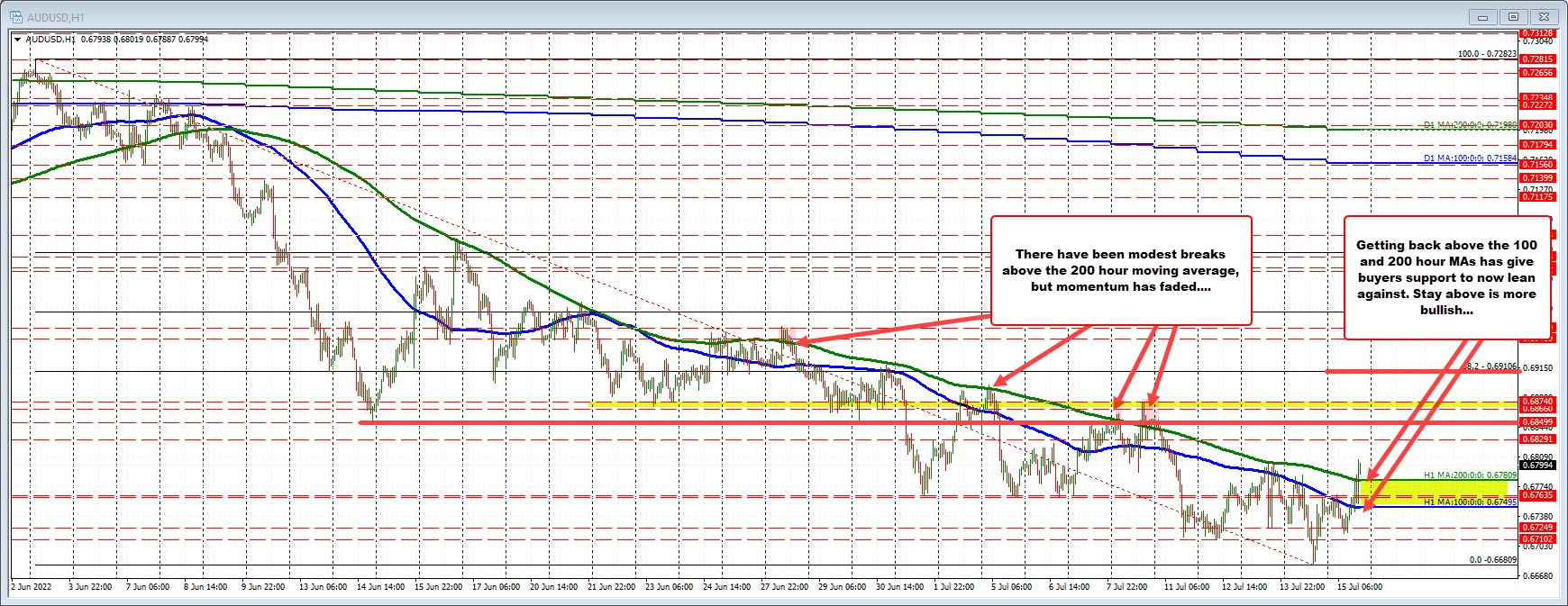Select the 0.67102 red price level label
Screen dimensions: 1568x606
[1536, 538]
